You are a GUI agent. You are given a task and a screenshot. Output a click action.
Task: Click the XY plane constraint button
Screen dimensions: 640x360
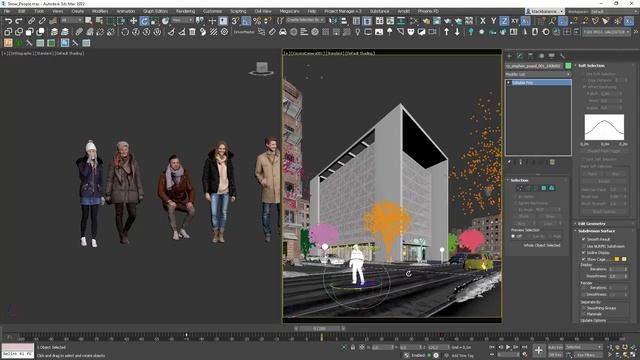(515, 20)
